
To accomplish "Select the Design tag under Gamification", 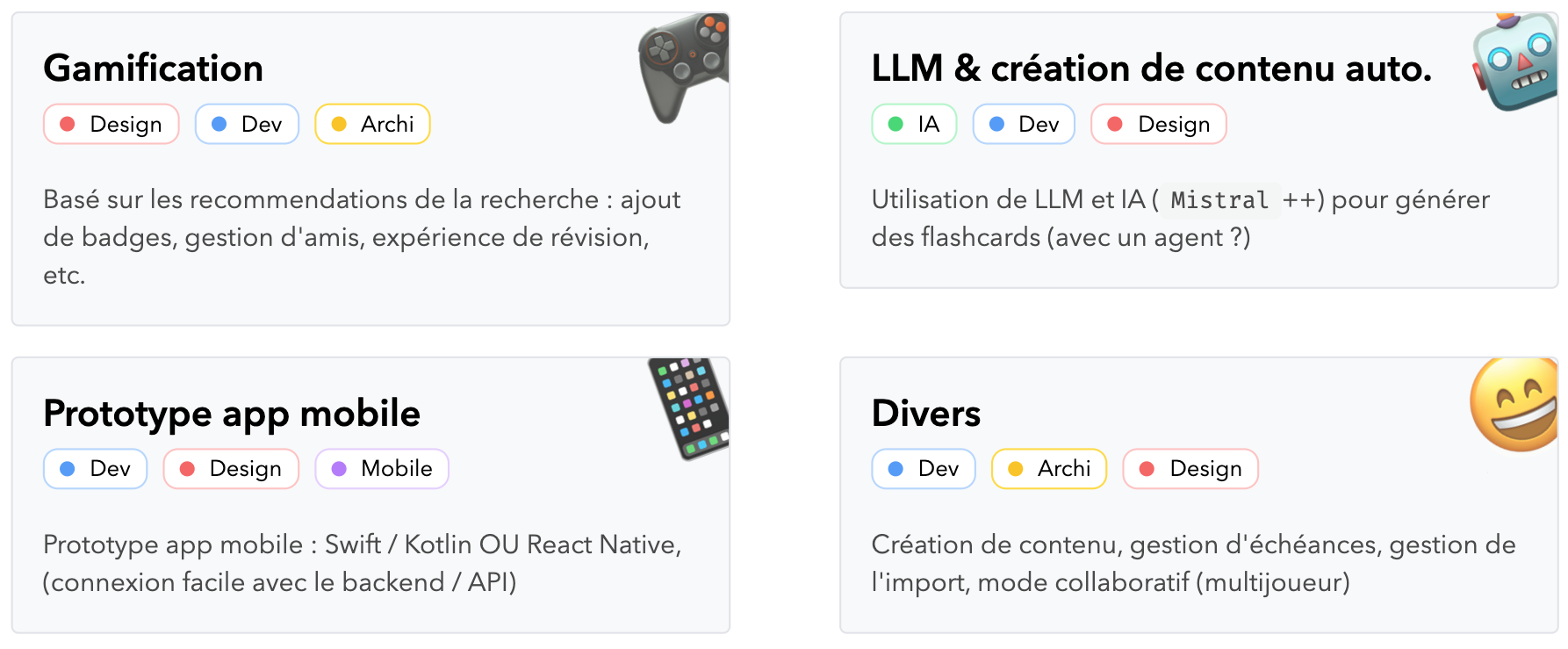I will (x=111, y=125).
